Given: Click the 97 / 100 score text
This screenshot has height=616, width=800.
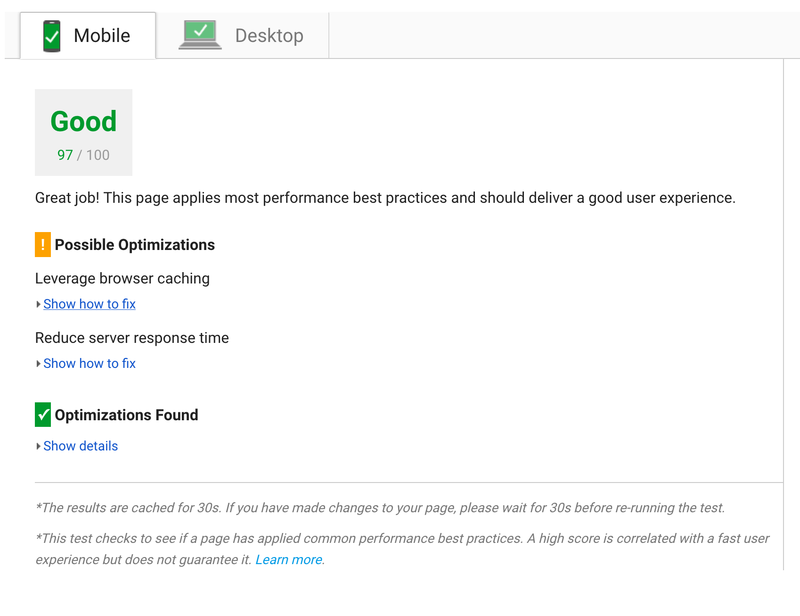Looking at the screenshot, I should (x=83, y=155).
